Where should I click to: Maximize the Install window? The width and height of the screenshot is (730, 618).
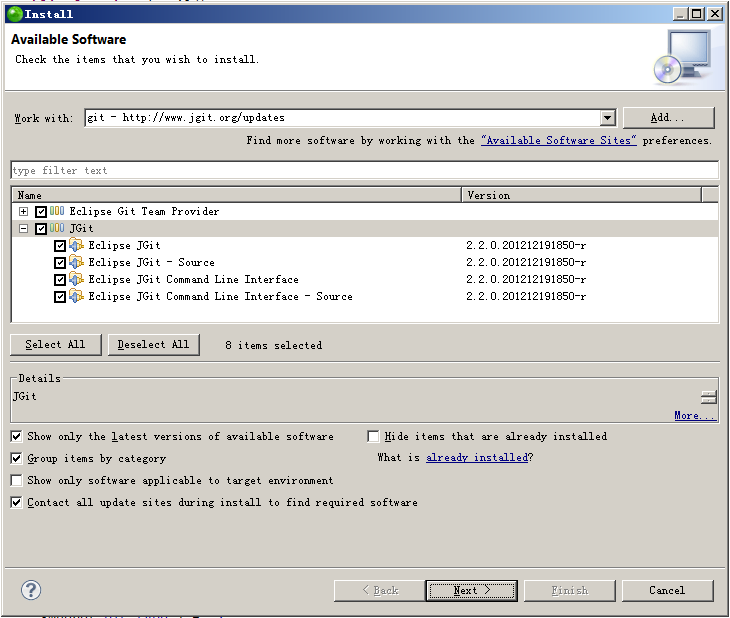coord(696,14)
